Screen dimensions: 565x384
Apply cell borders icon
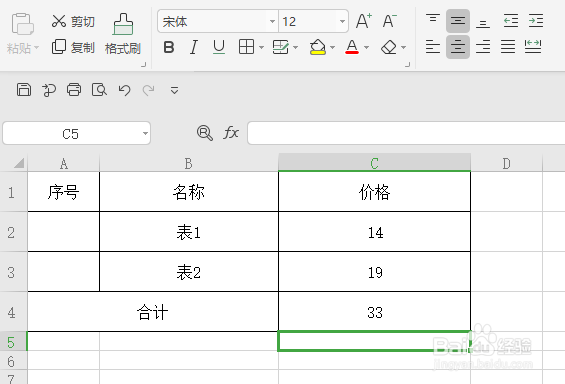pos(246,47)
